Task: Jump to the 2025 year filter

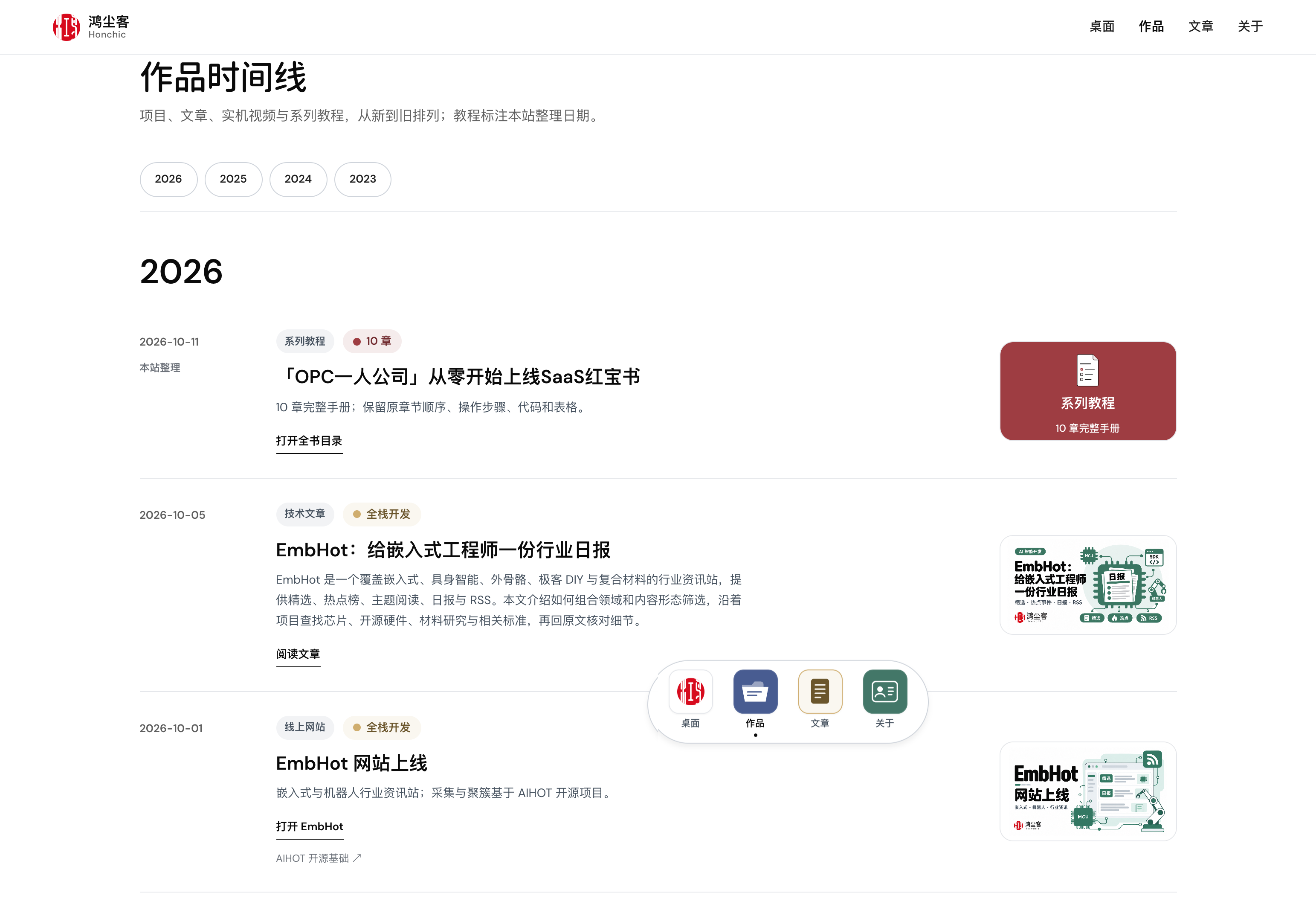Action: pos(233,179)
